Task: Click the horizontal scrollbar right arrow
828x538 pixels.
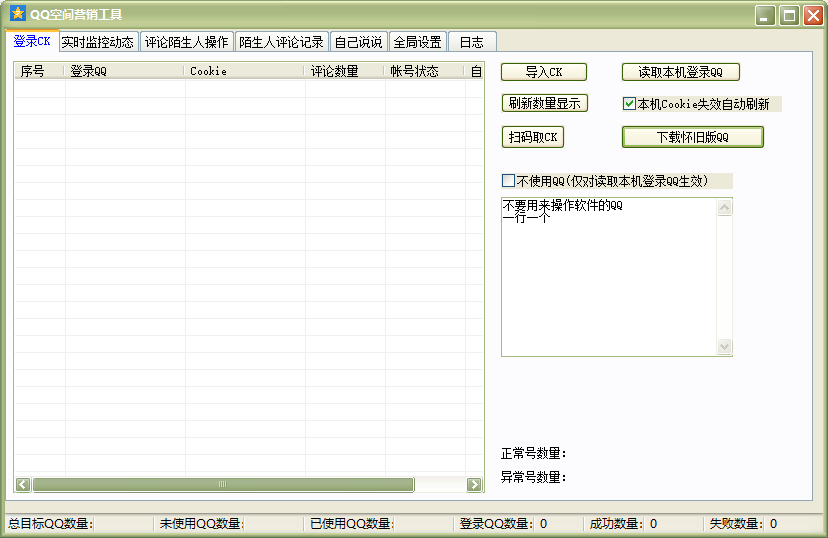Action: [x=475, y=485]
